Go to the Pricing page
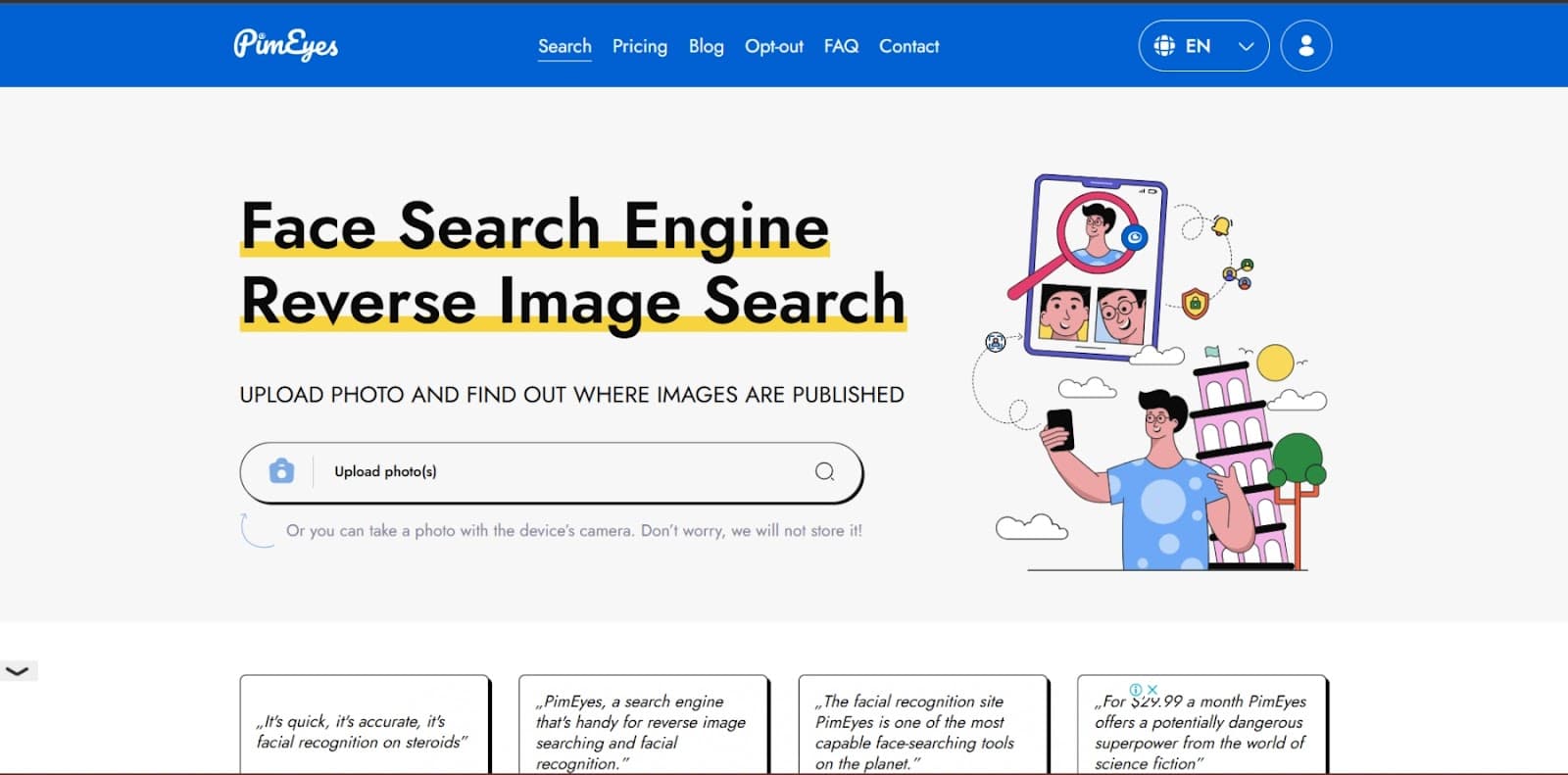The height and width of the screenshot is (775, 1568). point(639,46)
